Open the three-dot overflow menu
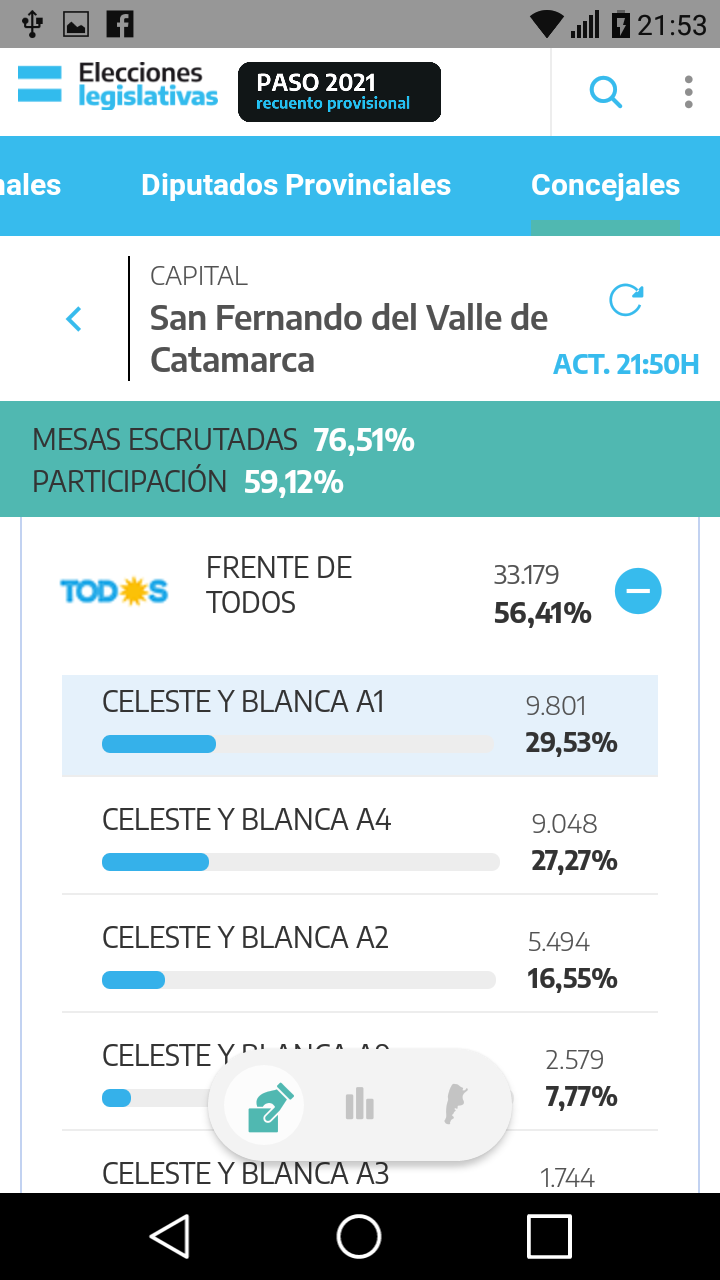 pyautogui.click(x=688, y=92)
